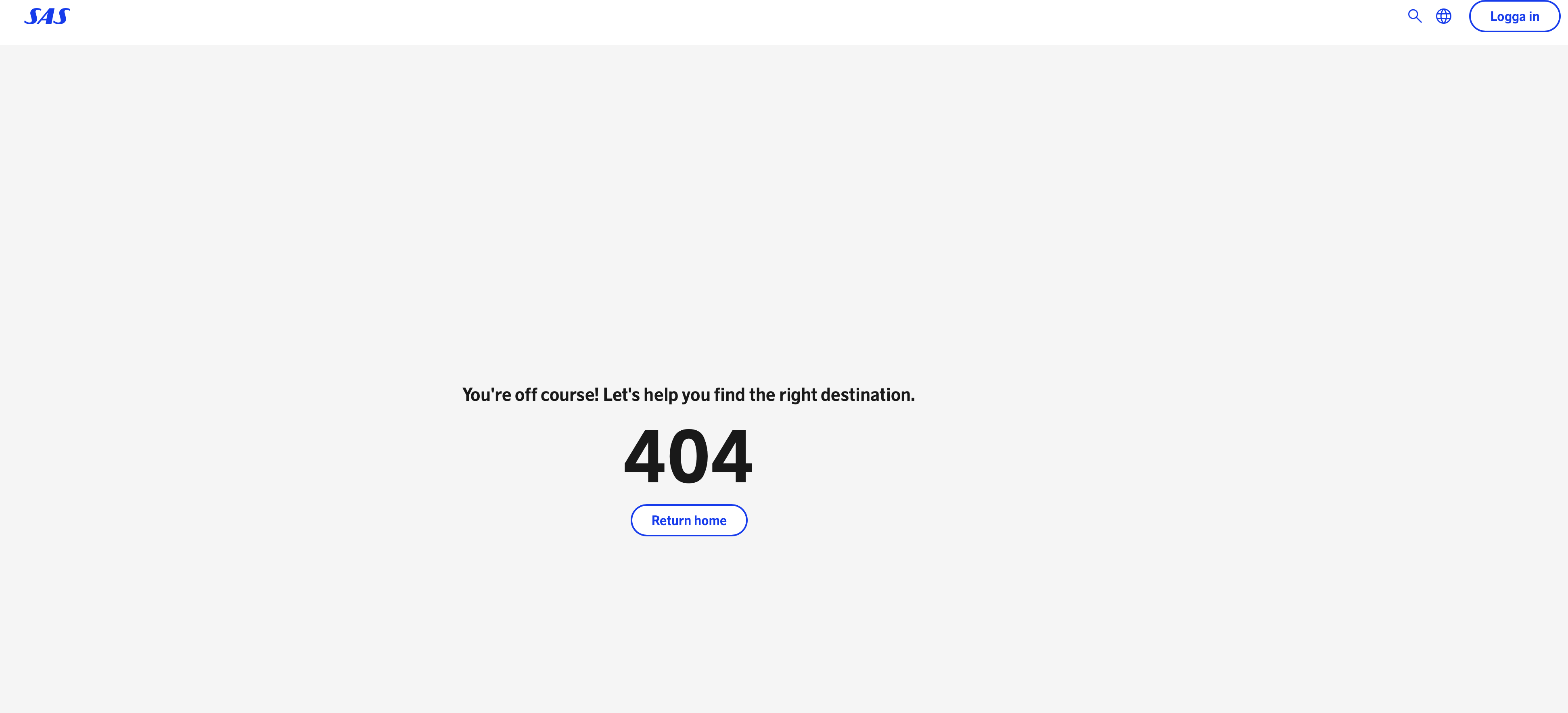
Task: Click the Return home button
Action: [x=689, y=520]
